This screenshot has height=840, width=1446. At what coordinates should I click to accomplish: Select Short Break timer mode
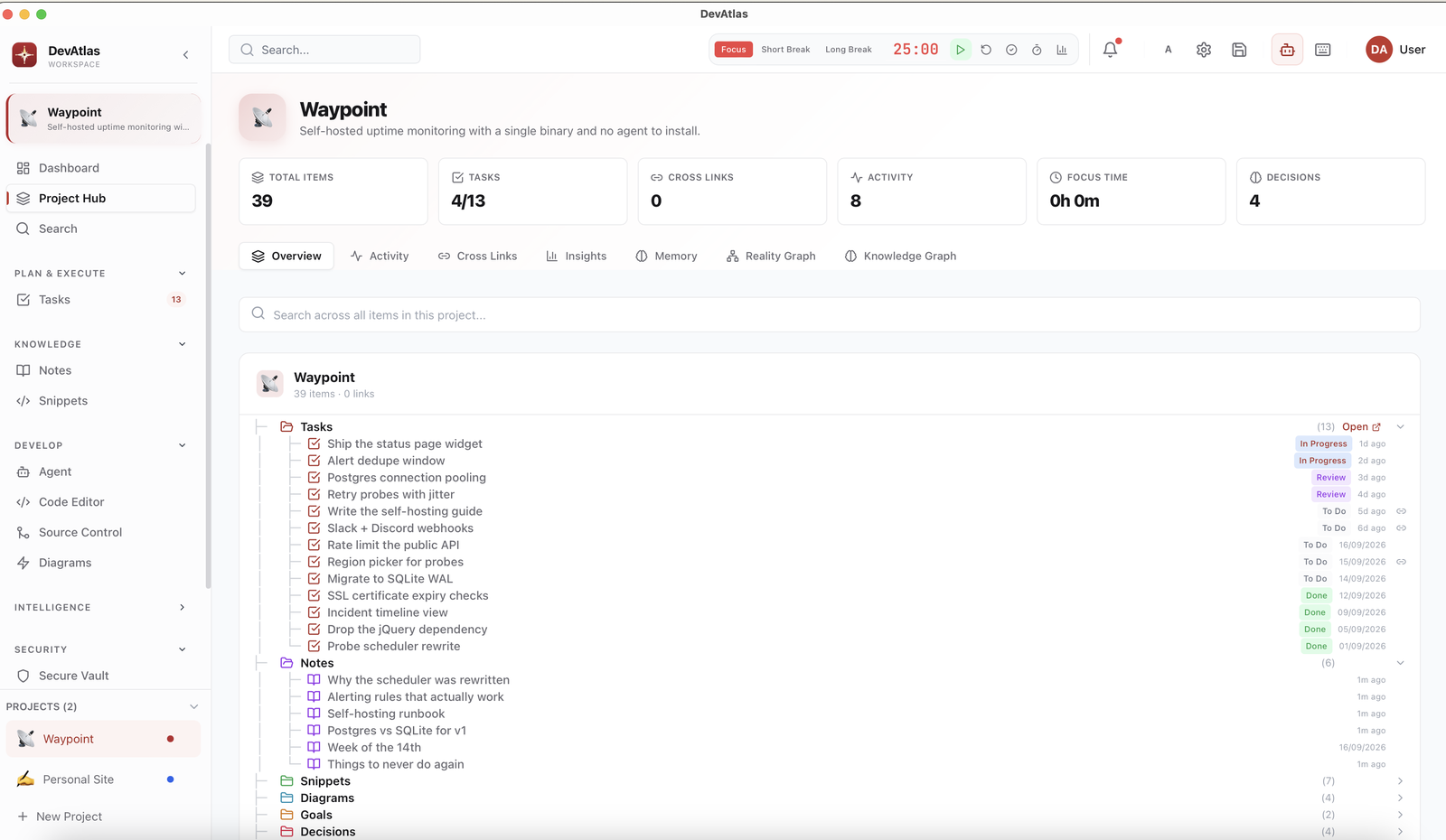pos(785,50)
